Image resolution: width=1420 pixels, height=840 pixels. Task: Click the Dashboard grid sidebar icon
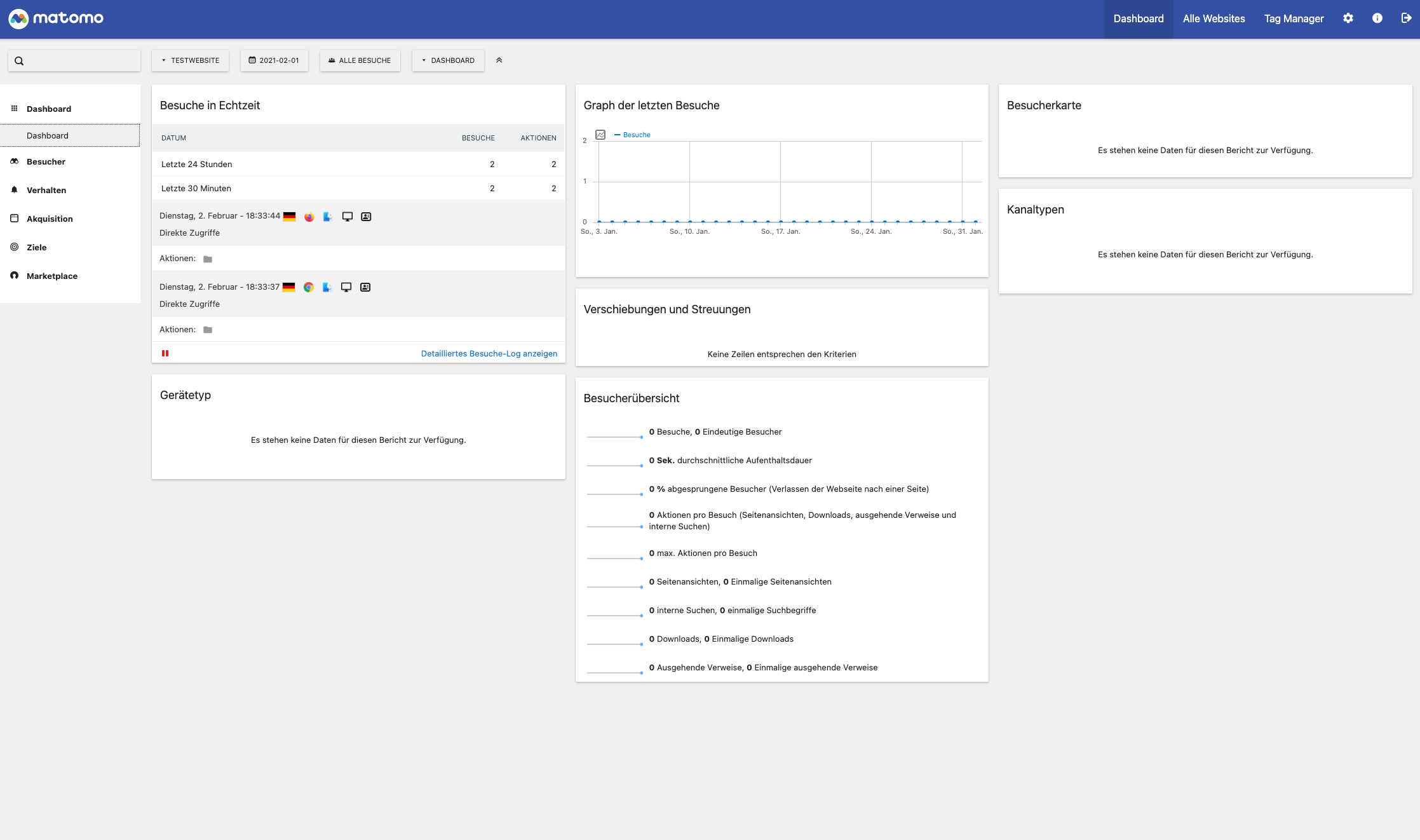tap(14, 109)
